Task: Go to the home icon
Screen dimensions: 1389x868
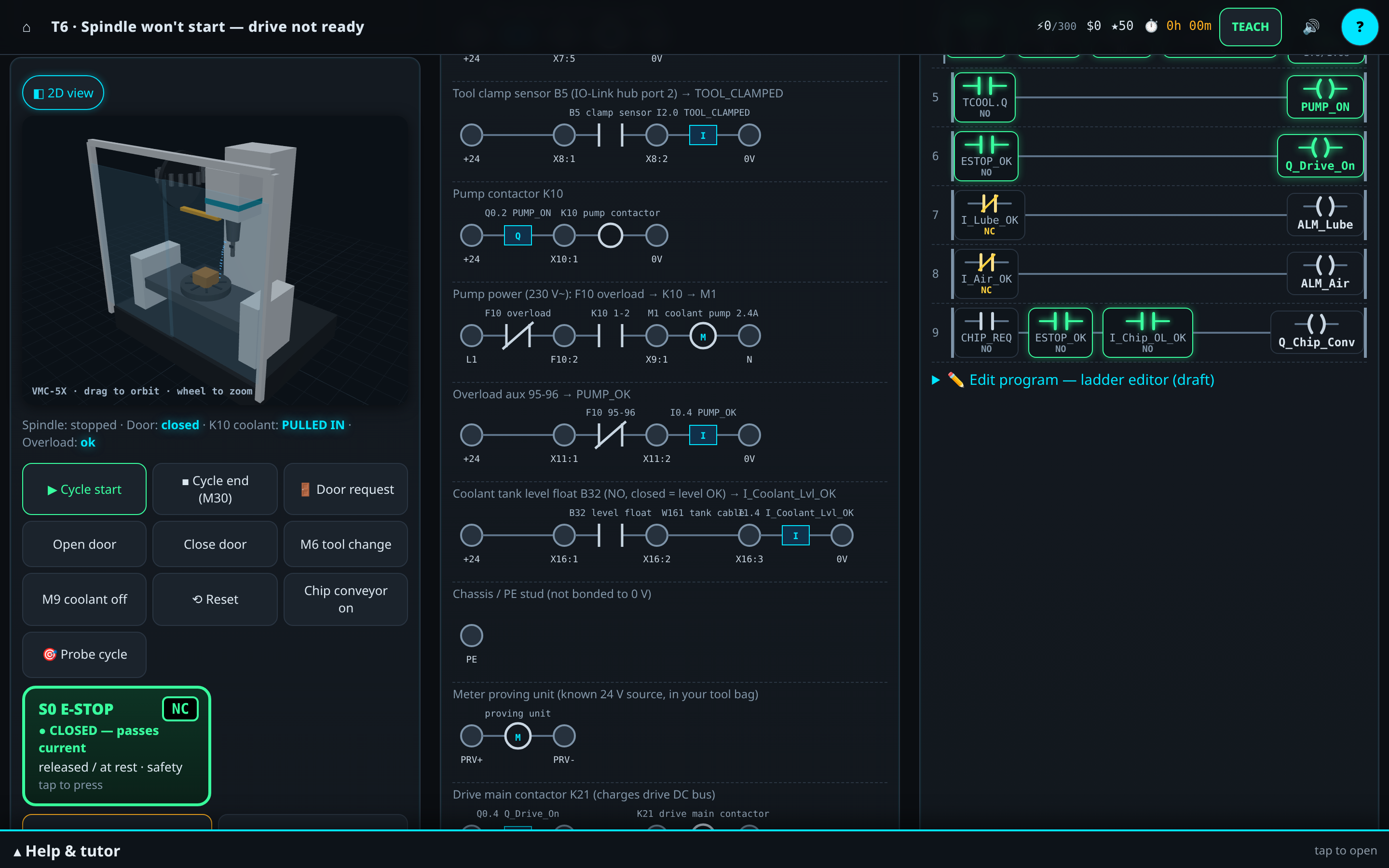Action: pos(27,27)
